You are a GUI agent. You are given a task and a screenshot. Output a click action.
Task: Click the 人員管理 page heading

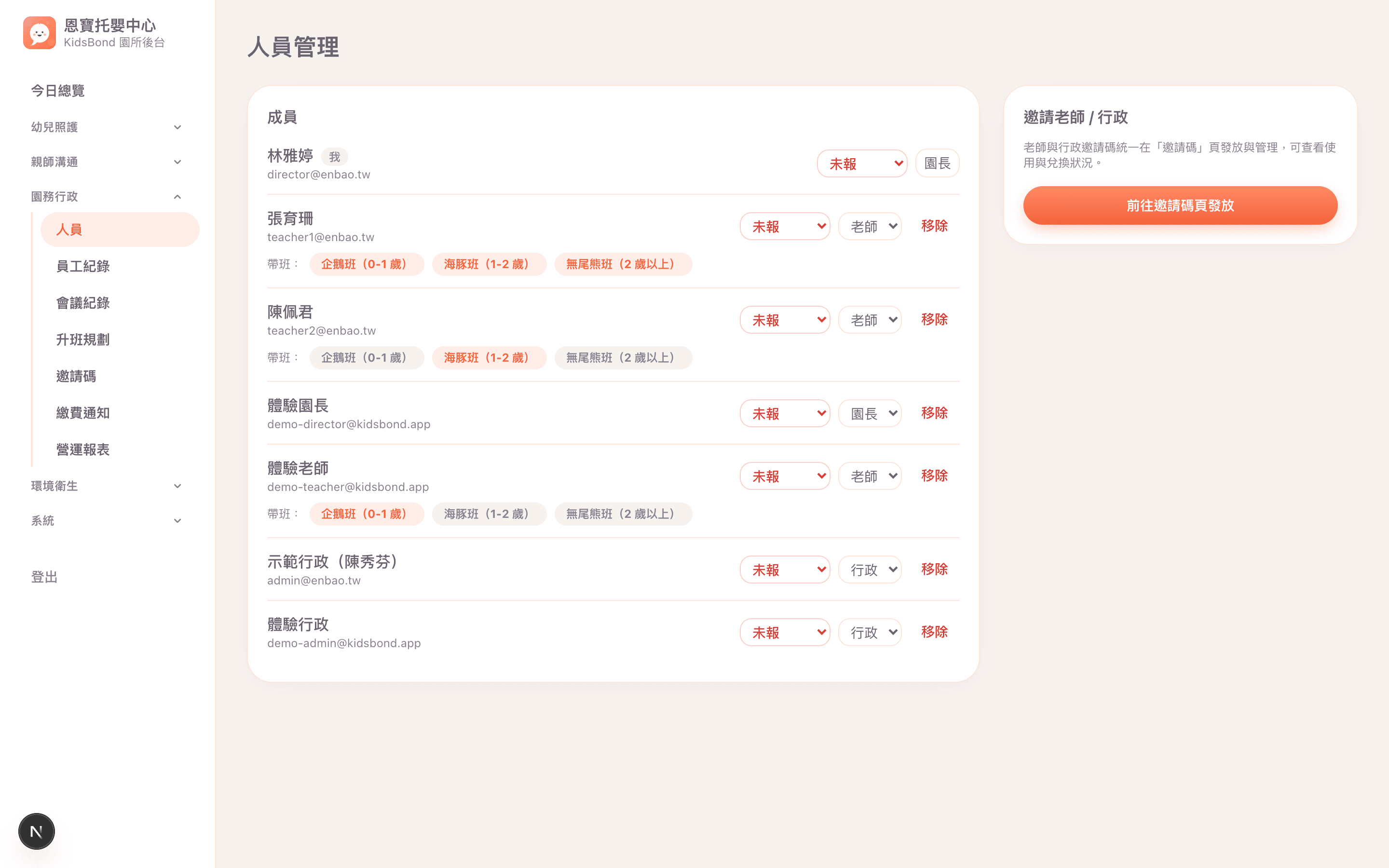coord(293,46)
